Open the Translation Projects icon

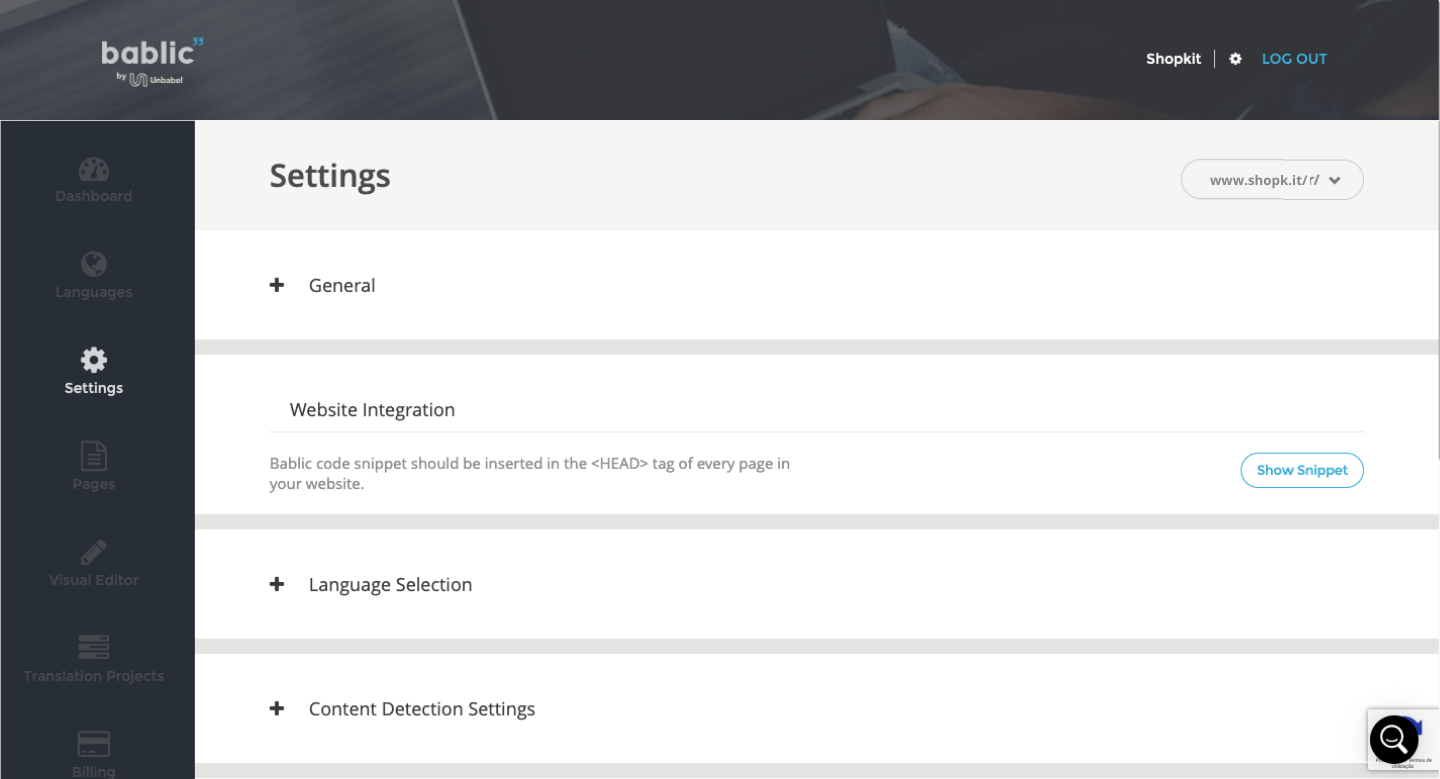point(94,647)
